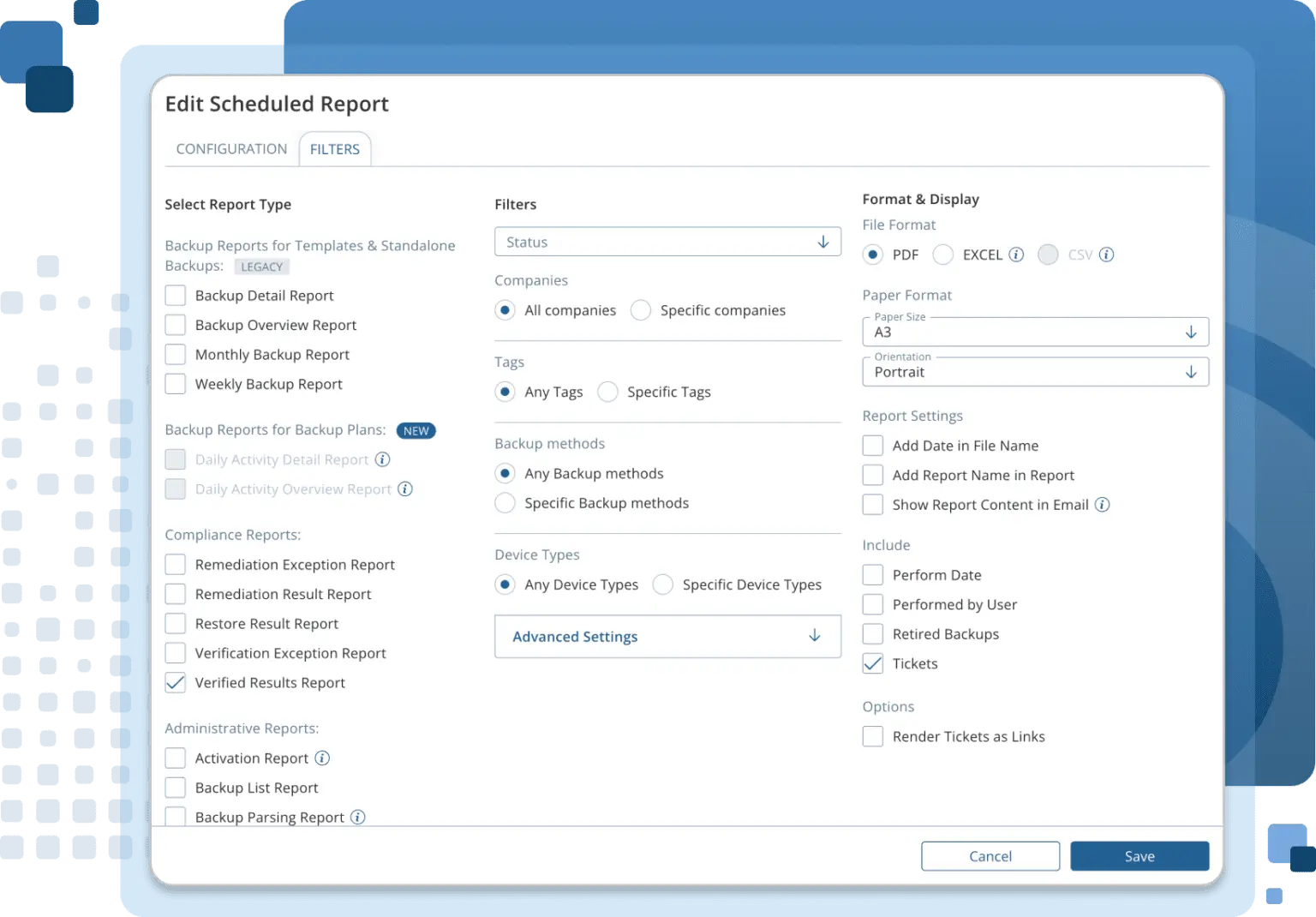Check Restore Result Report
This screenshot has height=917, width=1316.
[176, 624]
